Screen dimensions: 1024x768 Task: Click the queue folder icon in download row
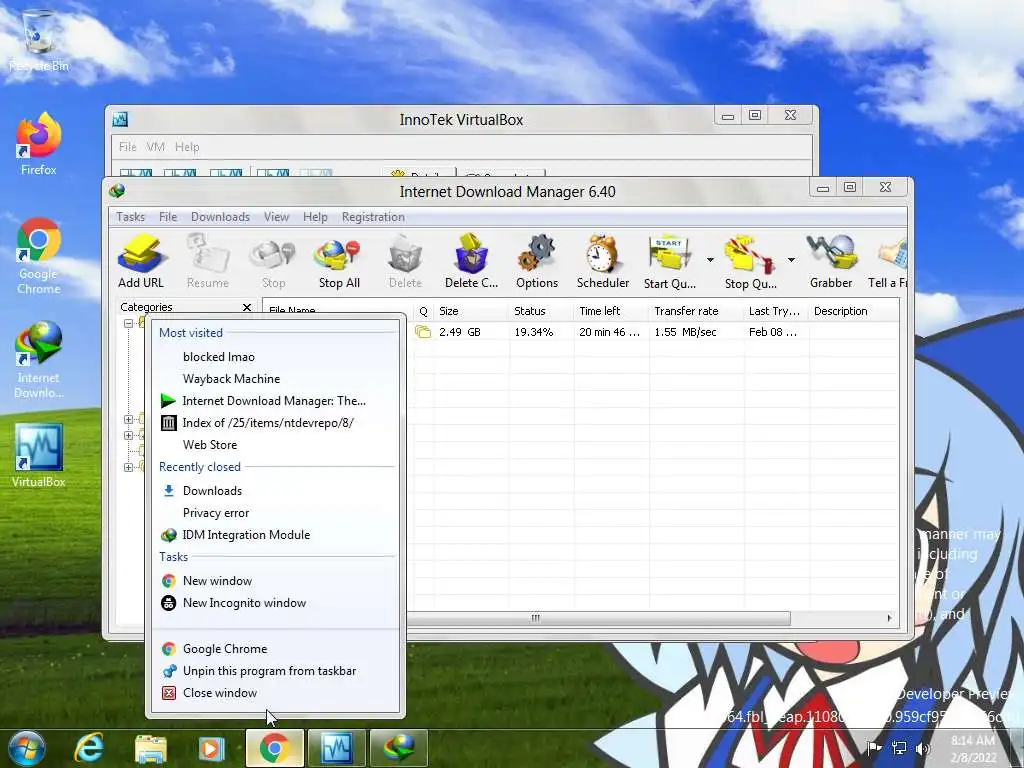point(423,332)
